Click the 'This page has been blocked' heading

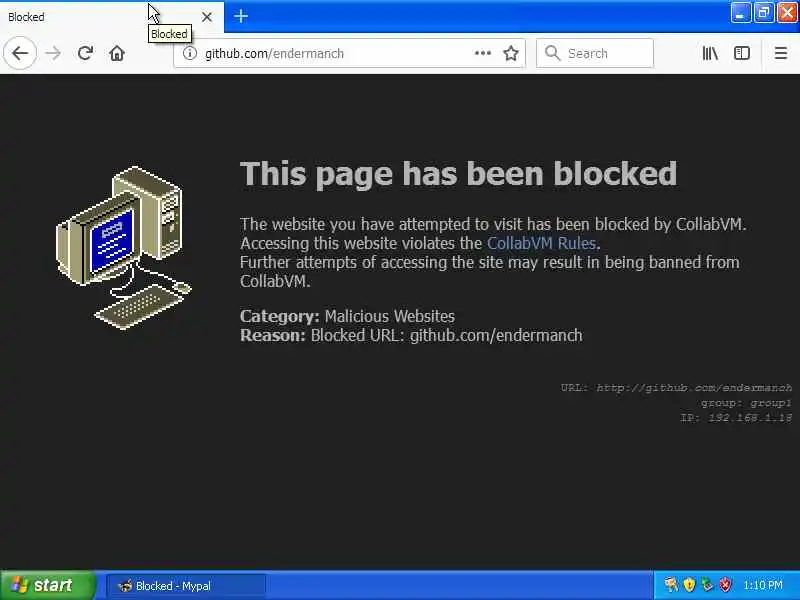[458, 174]
